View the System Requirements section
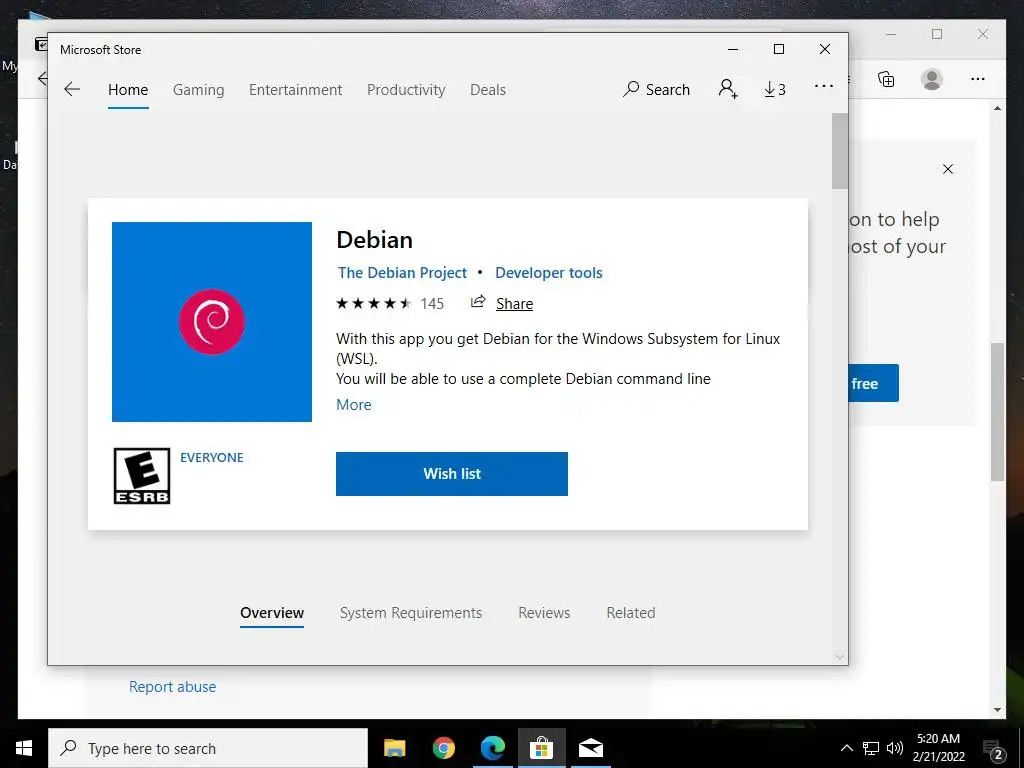 coord(411,613)
